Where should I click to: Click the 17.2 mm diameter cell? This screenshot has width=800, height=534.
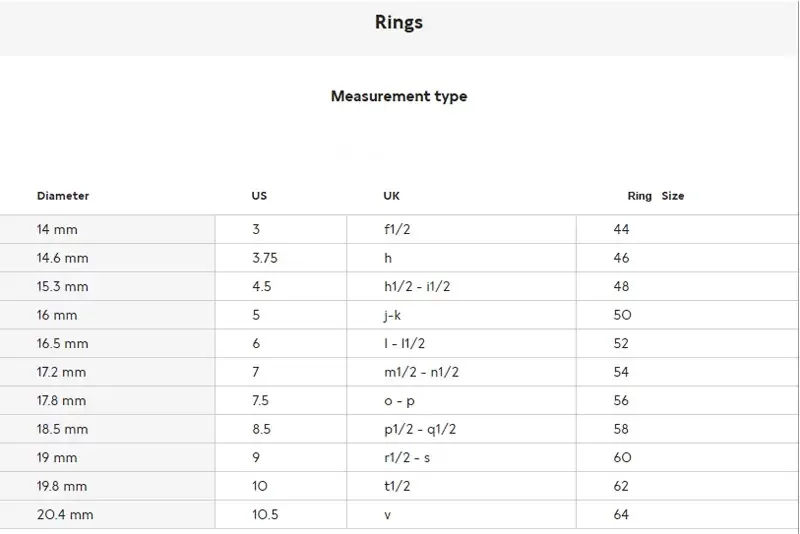[x=62, y=372]
